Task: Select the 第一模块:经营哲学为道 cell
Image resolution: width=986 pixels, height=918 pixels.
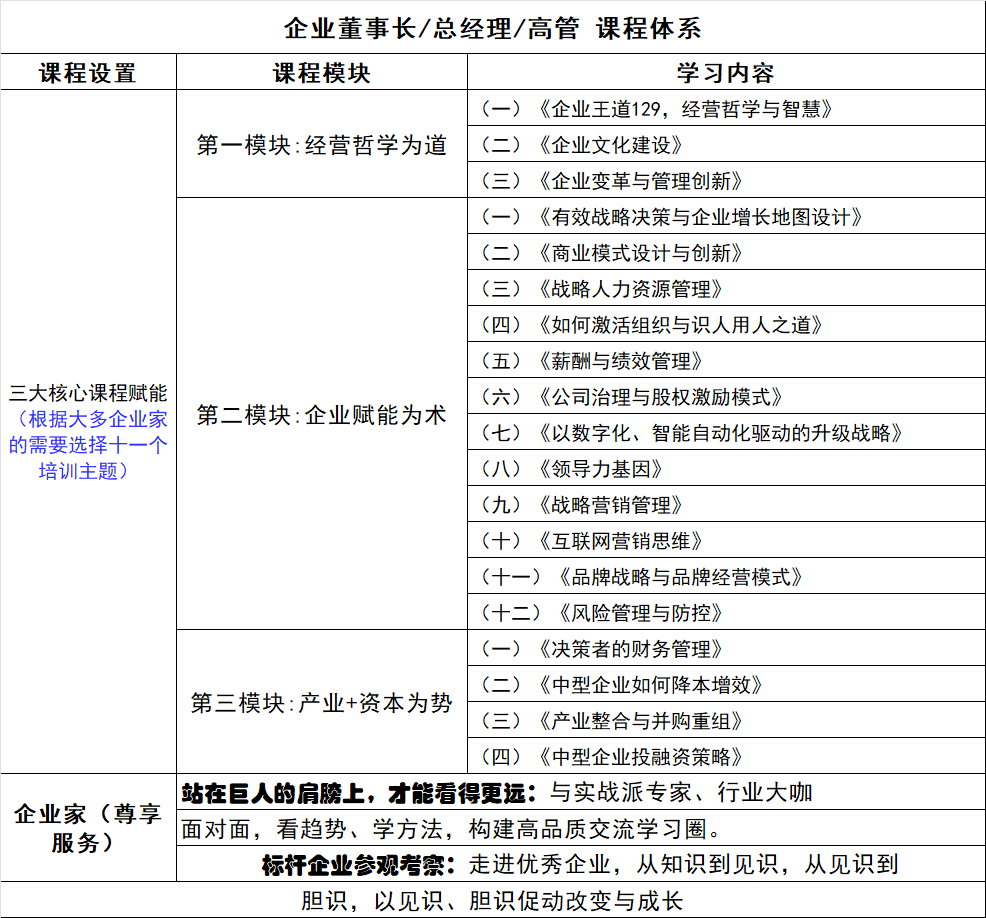Action: click(321, 145)
